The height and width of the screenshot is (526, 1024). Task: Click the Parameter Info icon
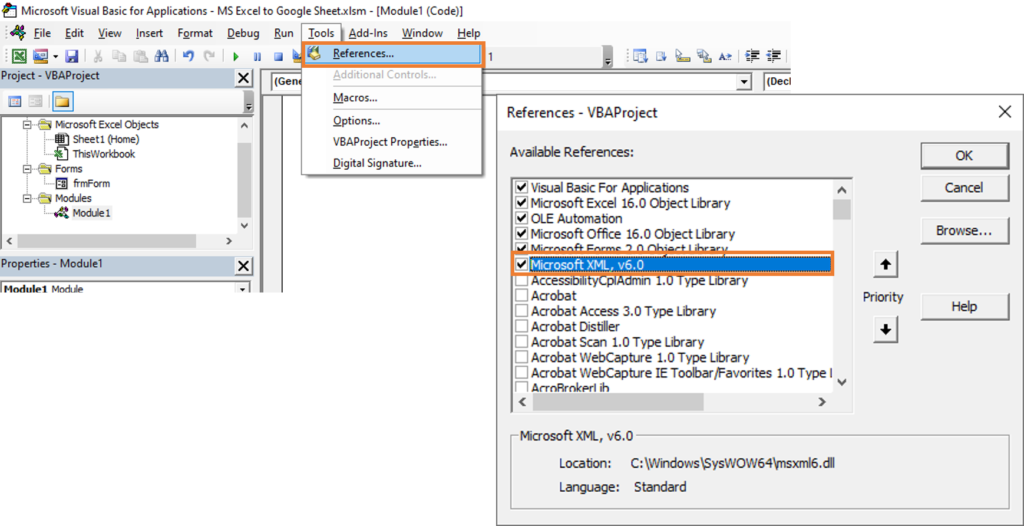[703, 56]
